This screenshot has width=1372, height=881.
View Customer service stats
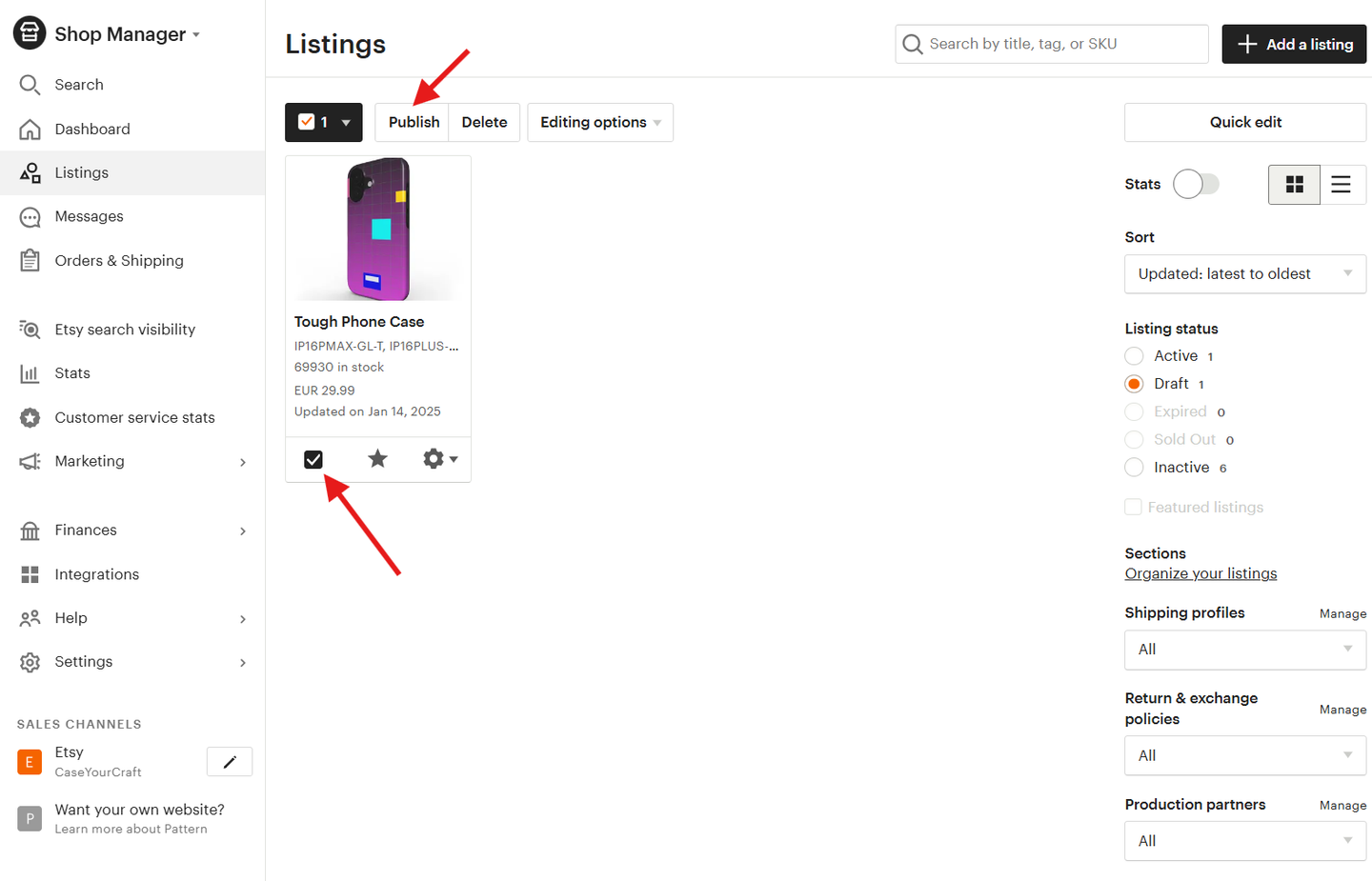pos(136,417)
